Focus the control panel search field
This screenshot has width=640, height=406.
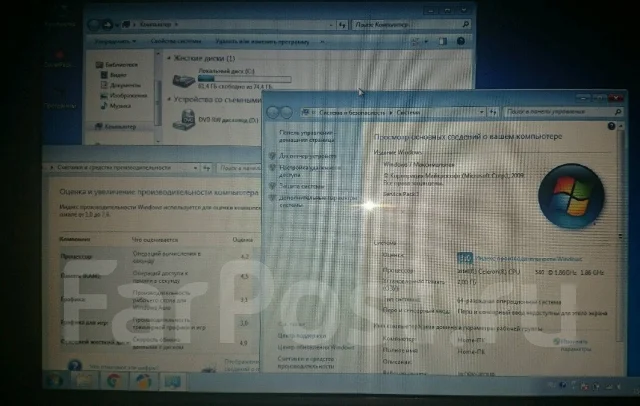563,111
